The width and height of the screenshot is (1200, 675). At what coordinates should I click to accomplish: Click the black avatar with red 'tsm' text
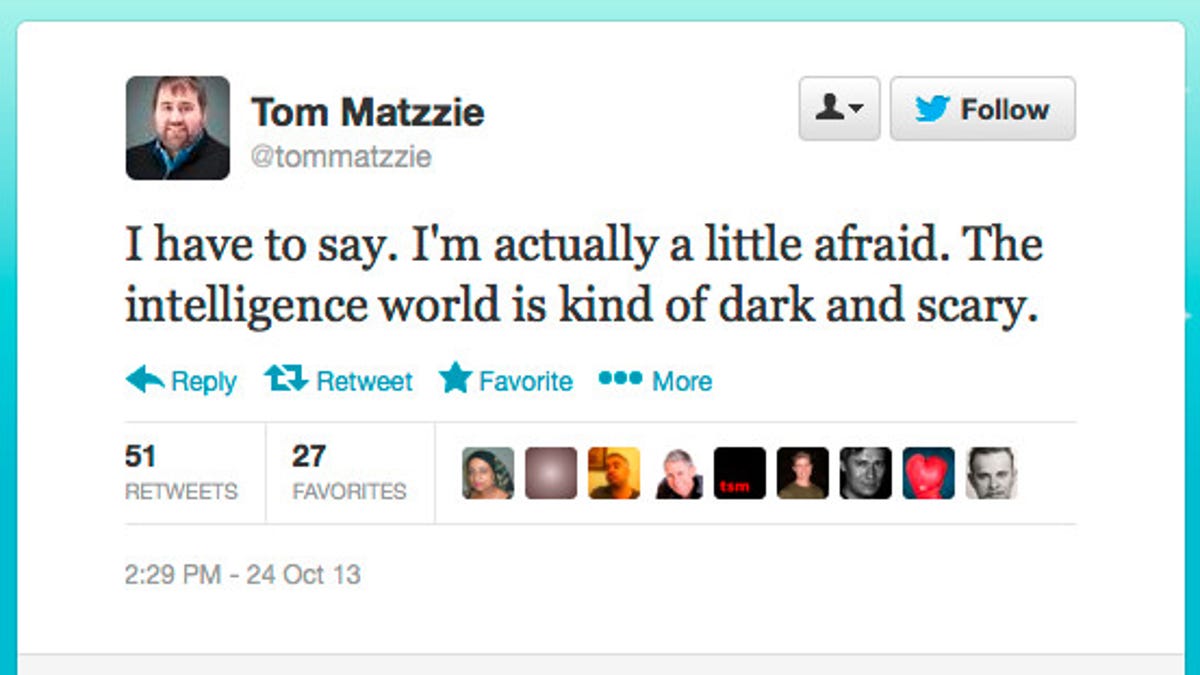click(x=740, y=473)
